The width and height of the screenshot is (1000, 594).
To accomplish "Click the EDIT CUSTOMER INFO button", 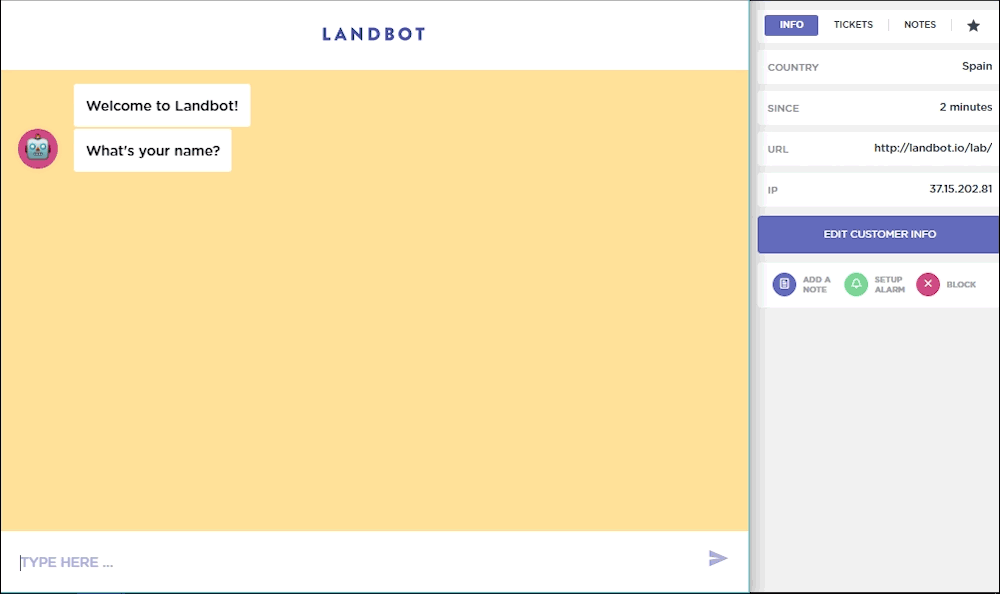I will coord(879,234).
